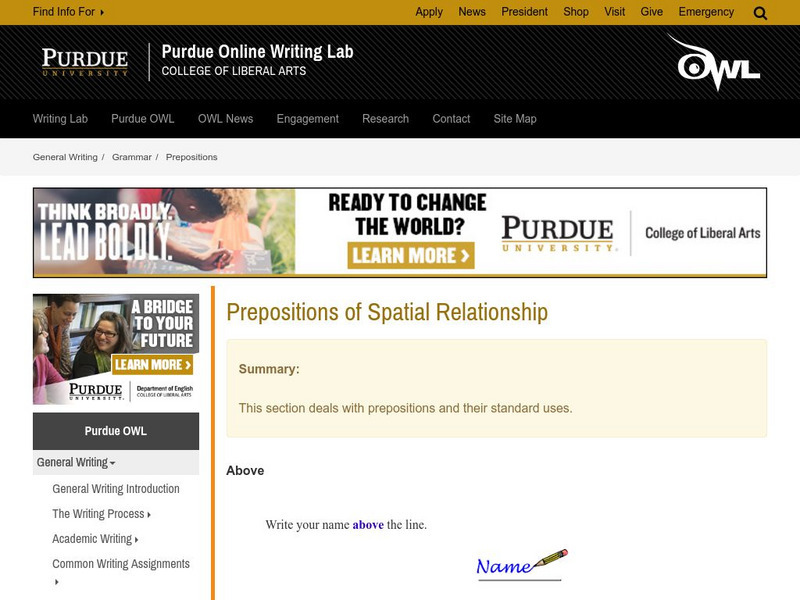Open the News link
The width and height of the screenshot is (800, 600).
(x=472, y=12)
